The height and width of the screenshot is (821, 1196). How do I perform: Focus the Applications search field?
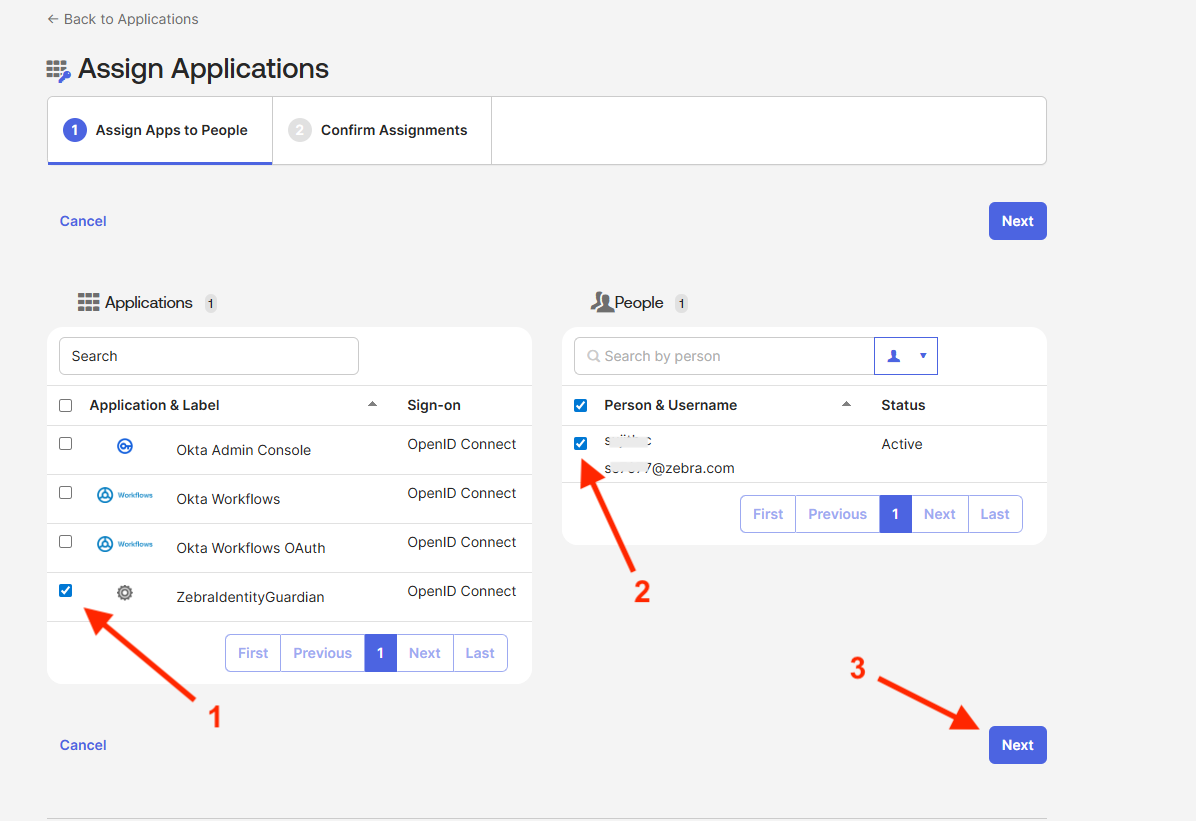point(209,356)
